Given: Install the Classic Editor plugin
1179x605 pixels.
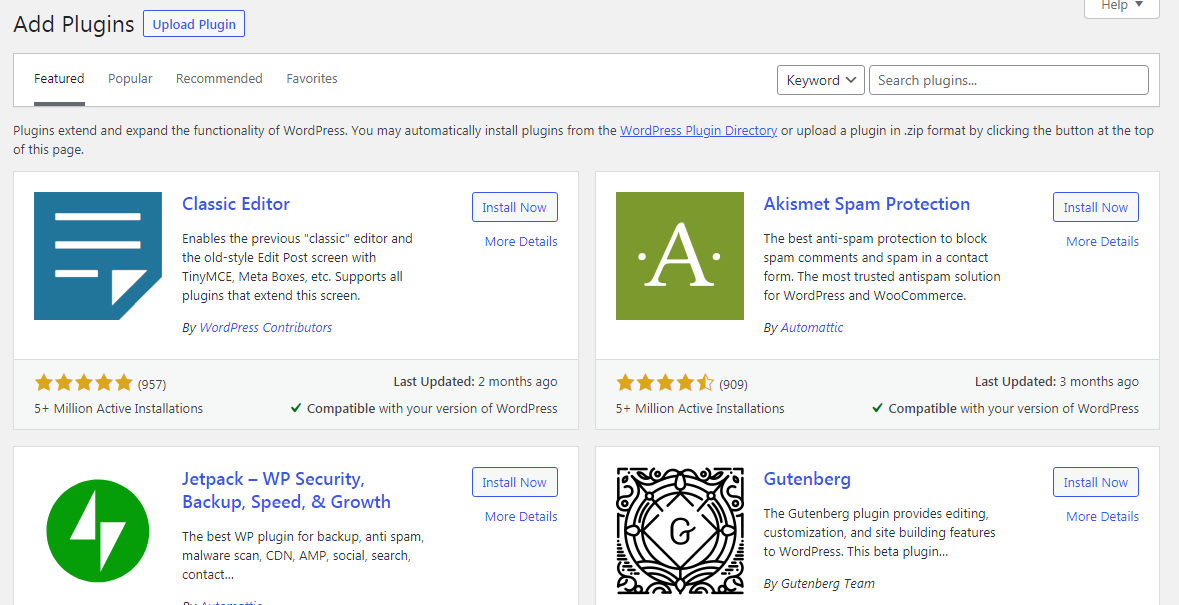Looking at the screenshot, I should [x=514, y=207].
